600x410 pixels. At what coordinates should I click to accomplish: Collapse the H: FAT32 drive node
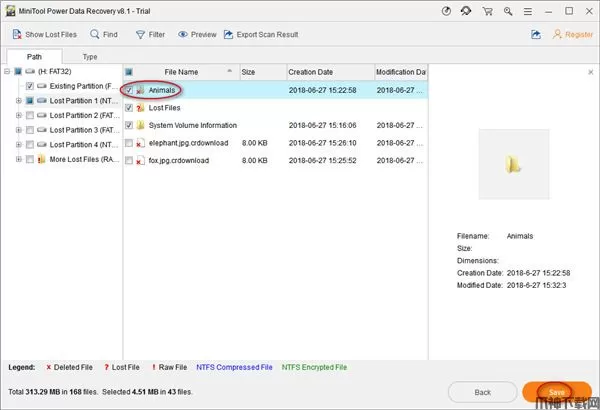(x=8, y=73)
